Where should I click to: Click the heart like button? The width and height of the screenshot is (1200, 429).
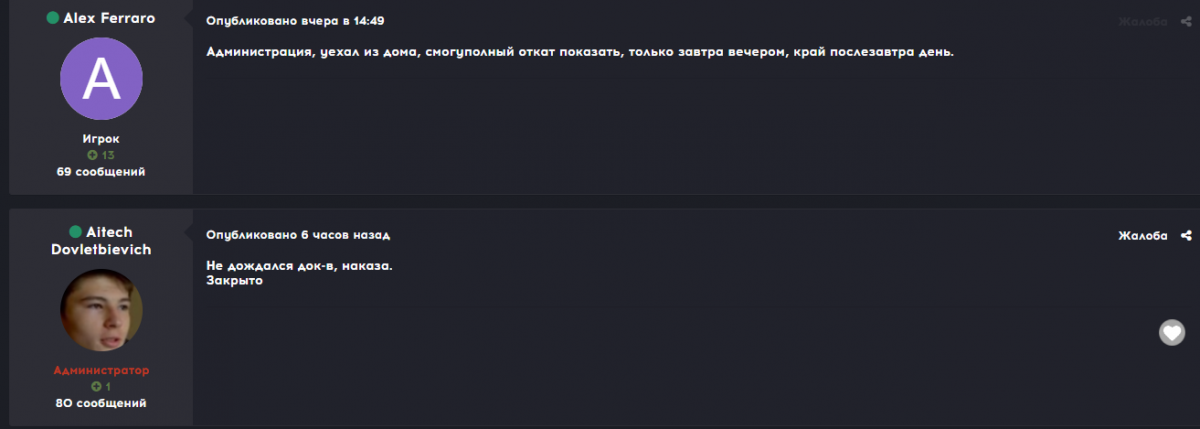click(1171, 333)
